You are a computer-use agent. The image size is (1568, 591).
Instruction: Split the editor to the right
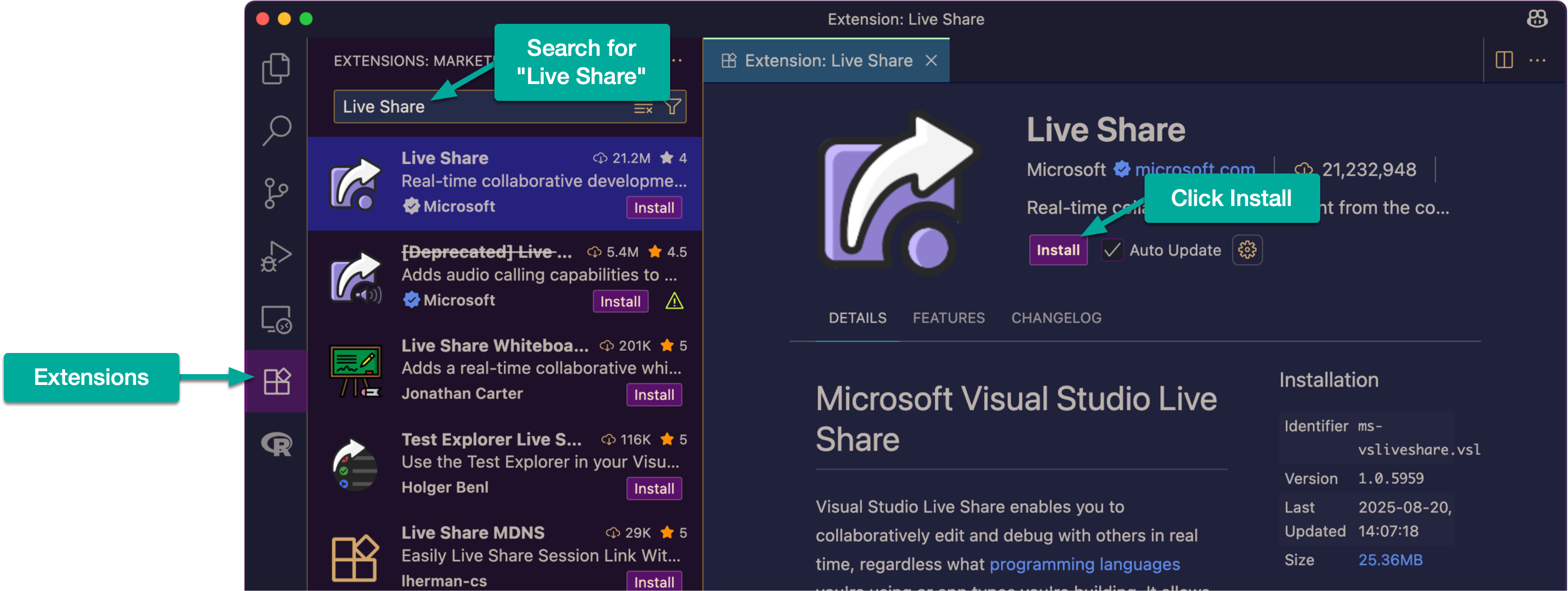1504,60
